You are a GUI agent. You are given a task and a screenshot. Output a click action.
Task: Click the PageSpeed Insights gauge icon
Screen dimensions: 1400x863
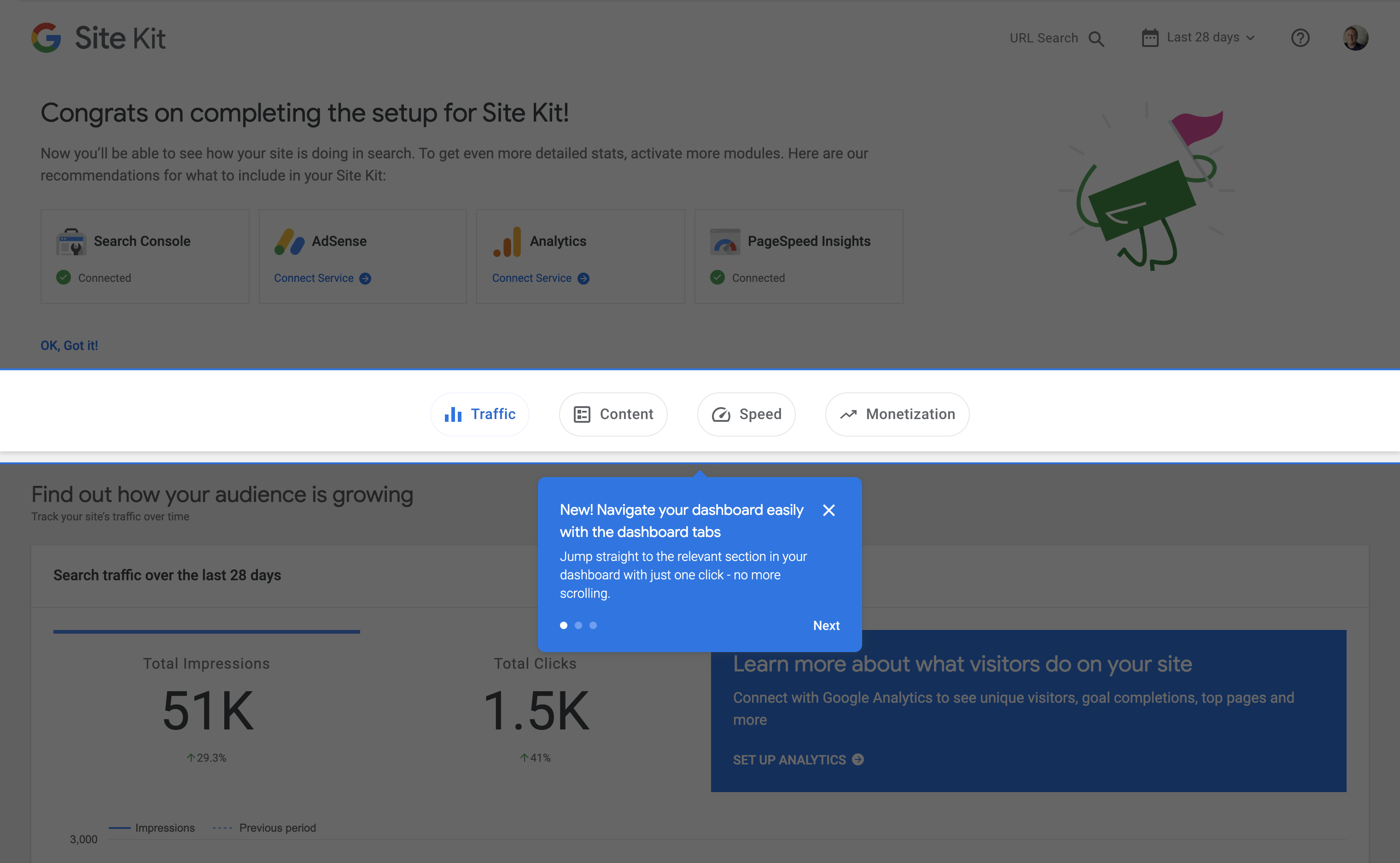[x=724, y=241]
